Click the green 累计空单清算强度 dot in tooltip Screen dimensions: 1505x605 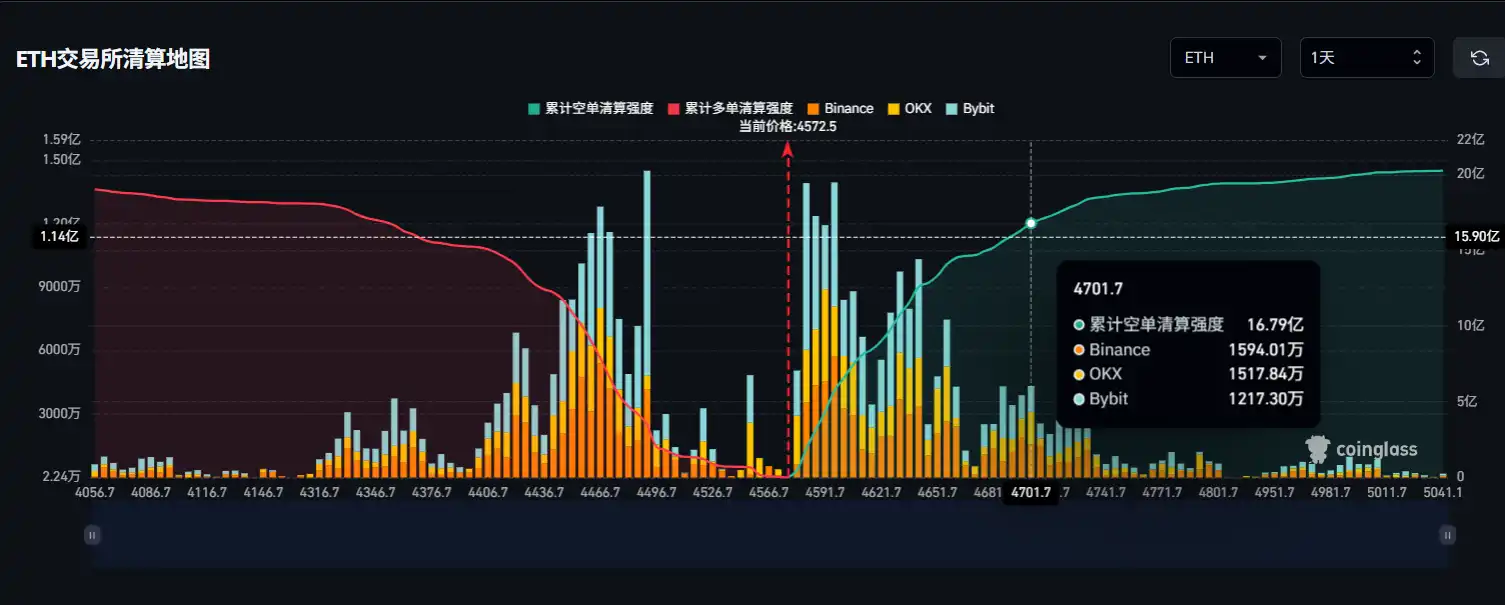(x=1079, y=325)
